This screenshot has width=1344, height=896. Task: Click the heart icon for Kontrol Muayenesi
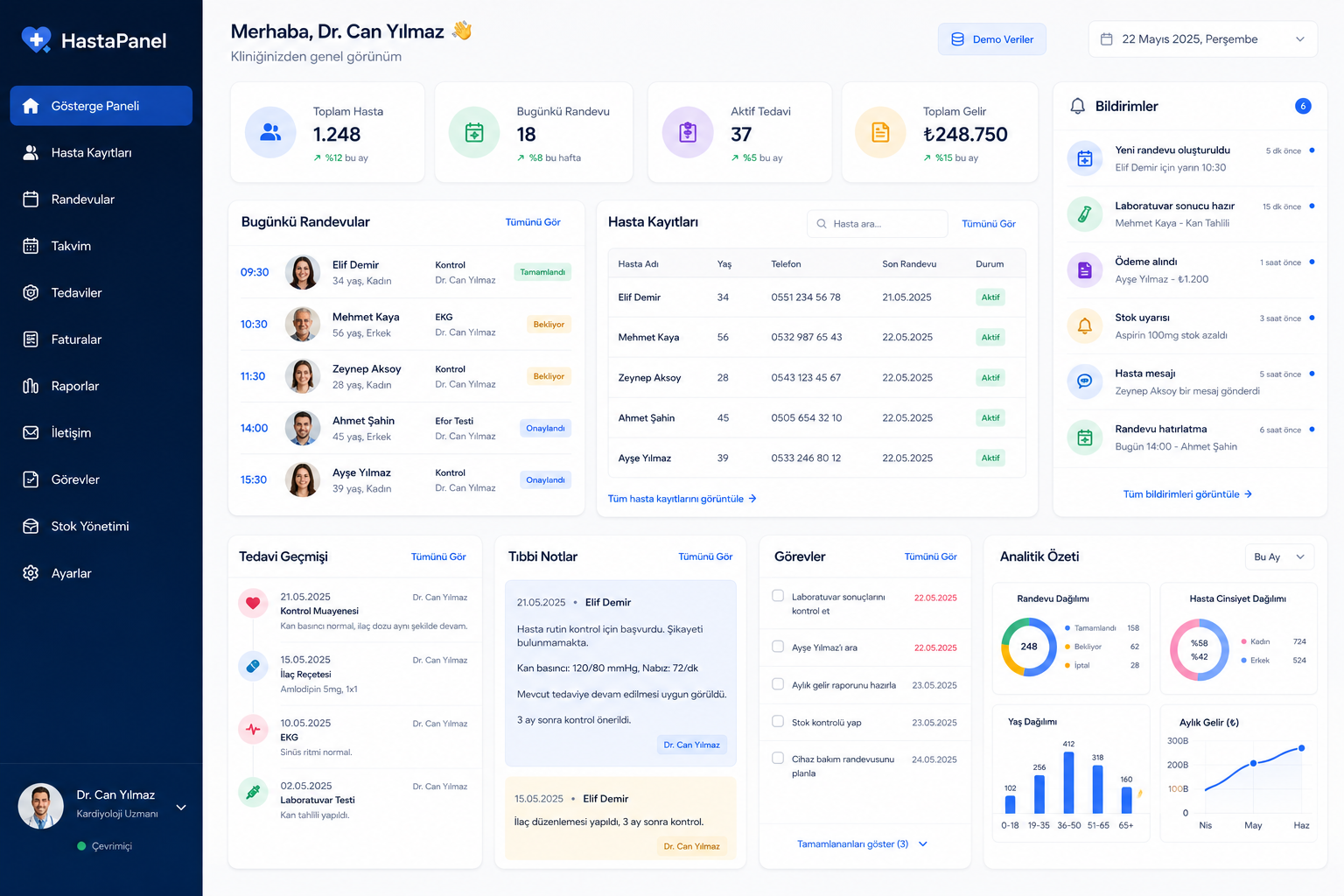pyautogui.click(x=253, y=603)
